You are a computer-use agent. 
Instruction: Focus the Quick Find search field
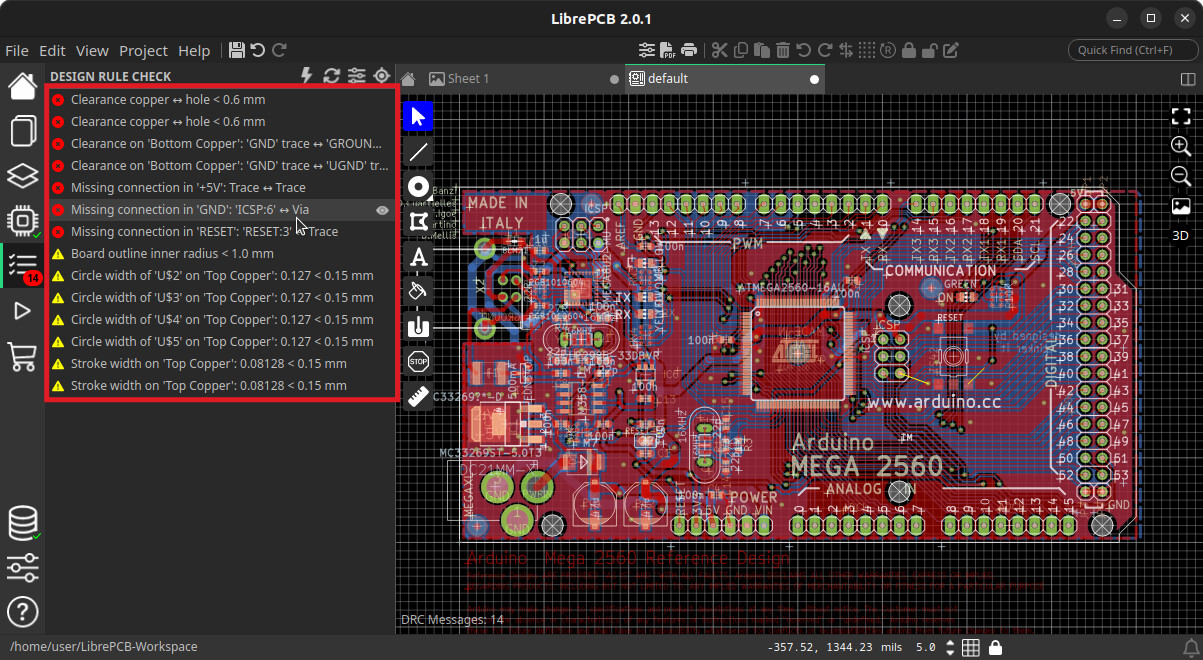coord(1132,50)
